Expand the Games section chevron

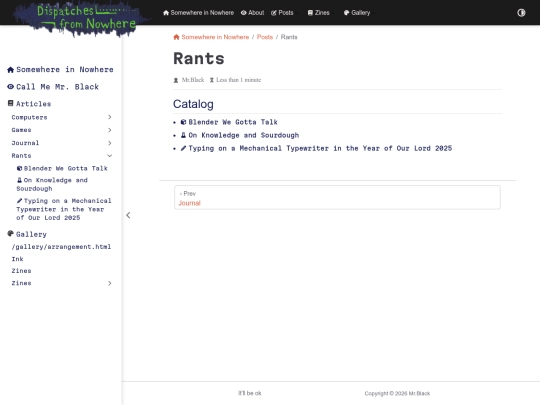[x=110, y=130]
